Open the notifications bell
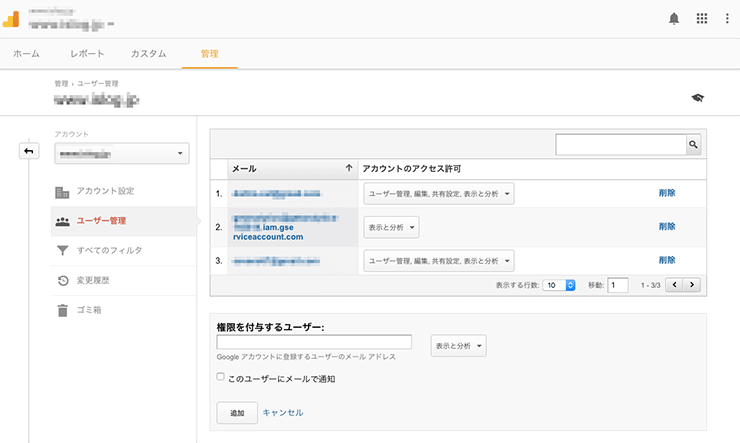 pos(674,18)
